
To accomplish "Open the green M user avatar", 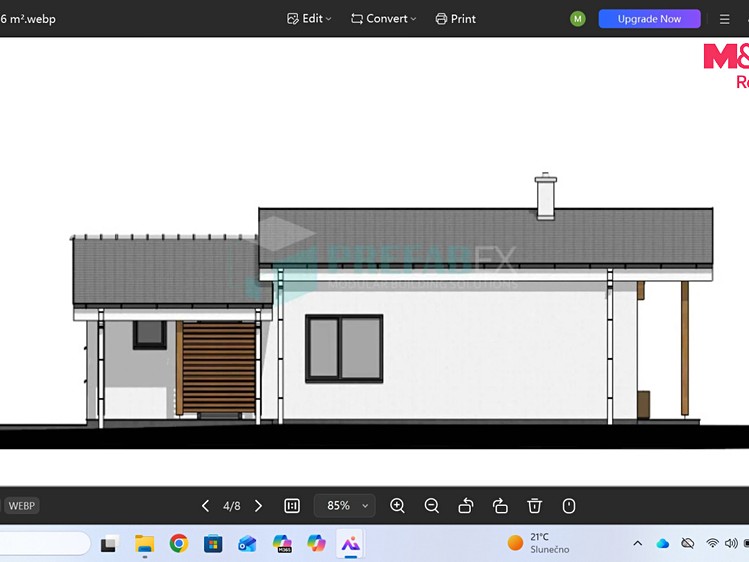I will pyautogui.click(x=578, y=19).
